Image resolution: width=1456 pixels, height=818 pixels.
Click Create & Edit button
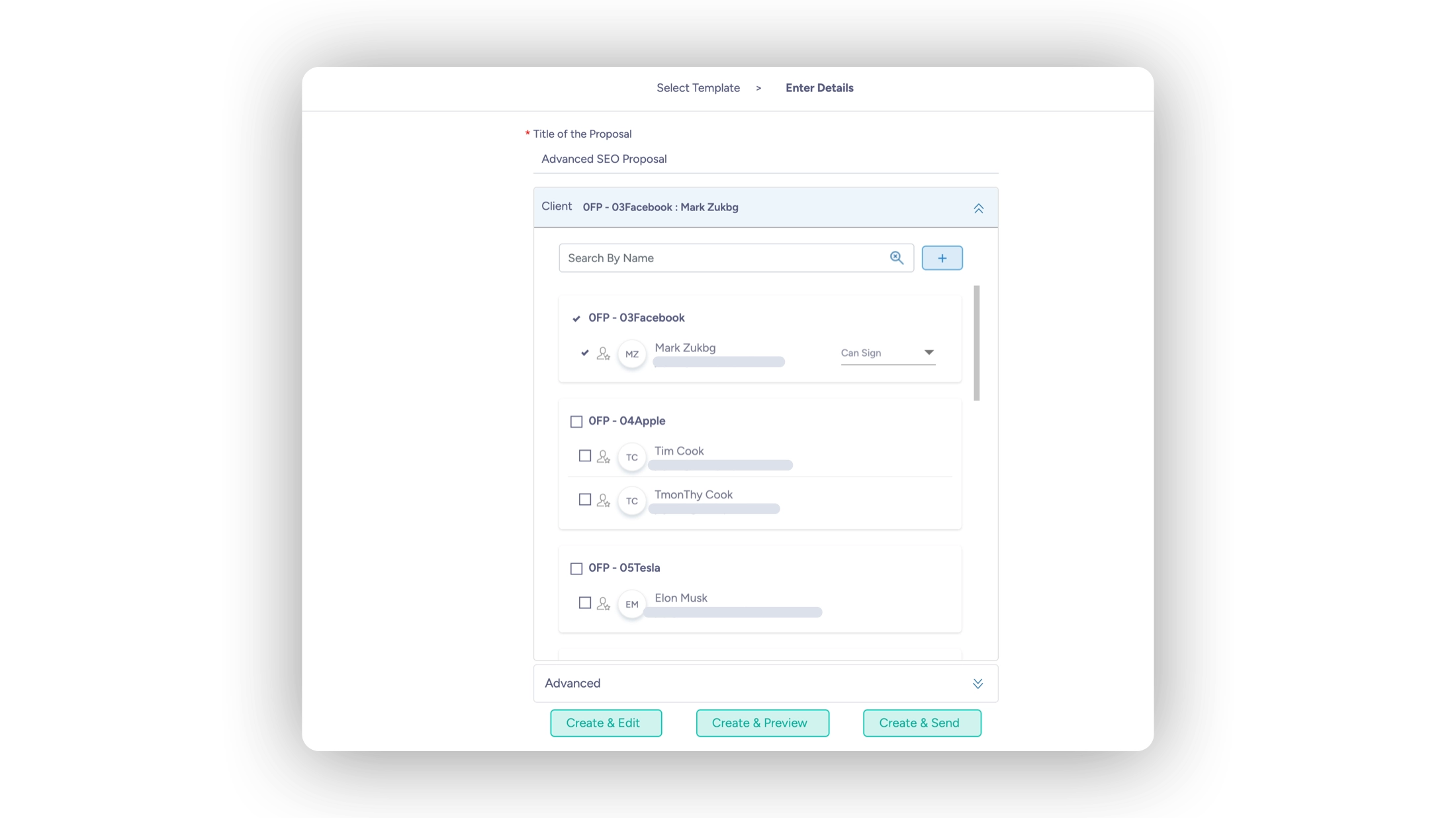pyautogui.click(x=606, y=723)
